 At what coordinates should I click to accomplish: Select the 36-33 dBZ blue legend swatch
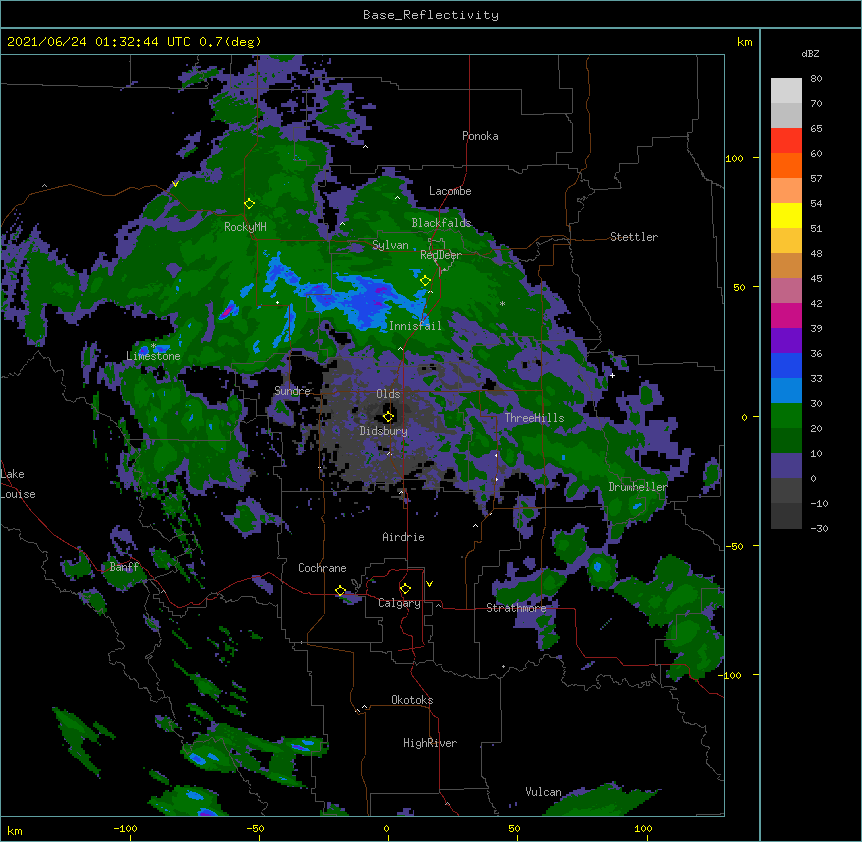tap(786, 365)
